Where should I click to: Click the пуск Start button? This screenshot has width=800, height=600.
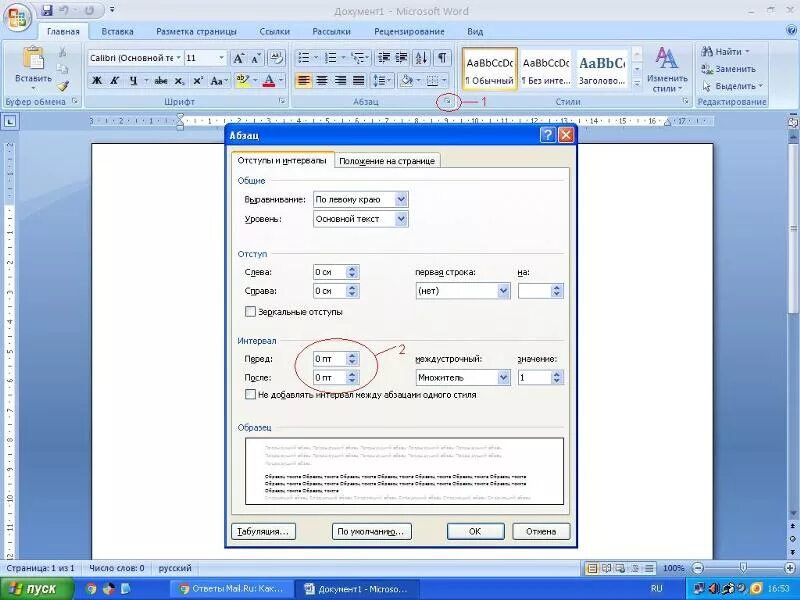tap(37, 589)
